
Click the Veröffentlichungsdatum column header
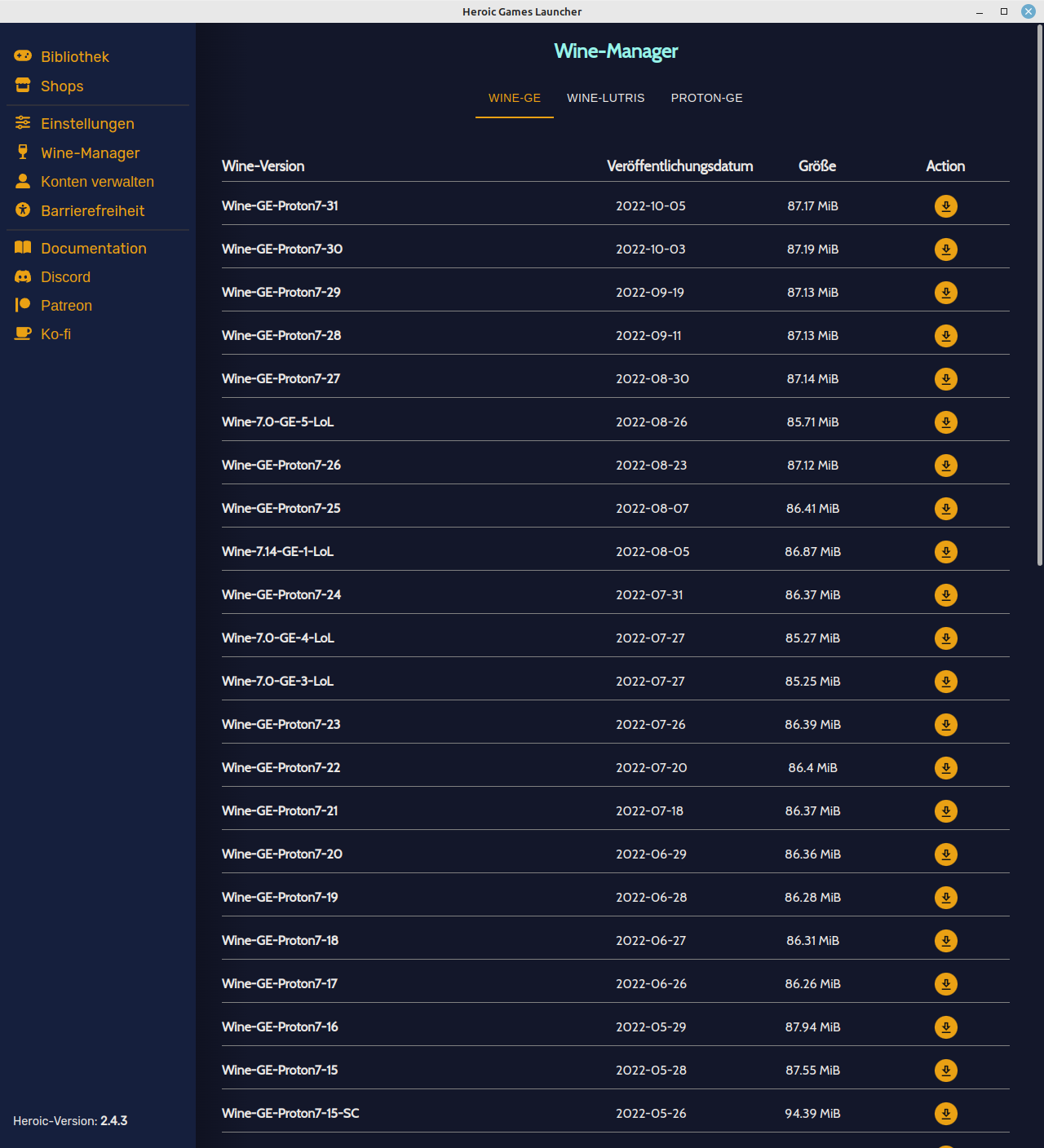[x=680, y=166]
